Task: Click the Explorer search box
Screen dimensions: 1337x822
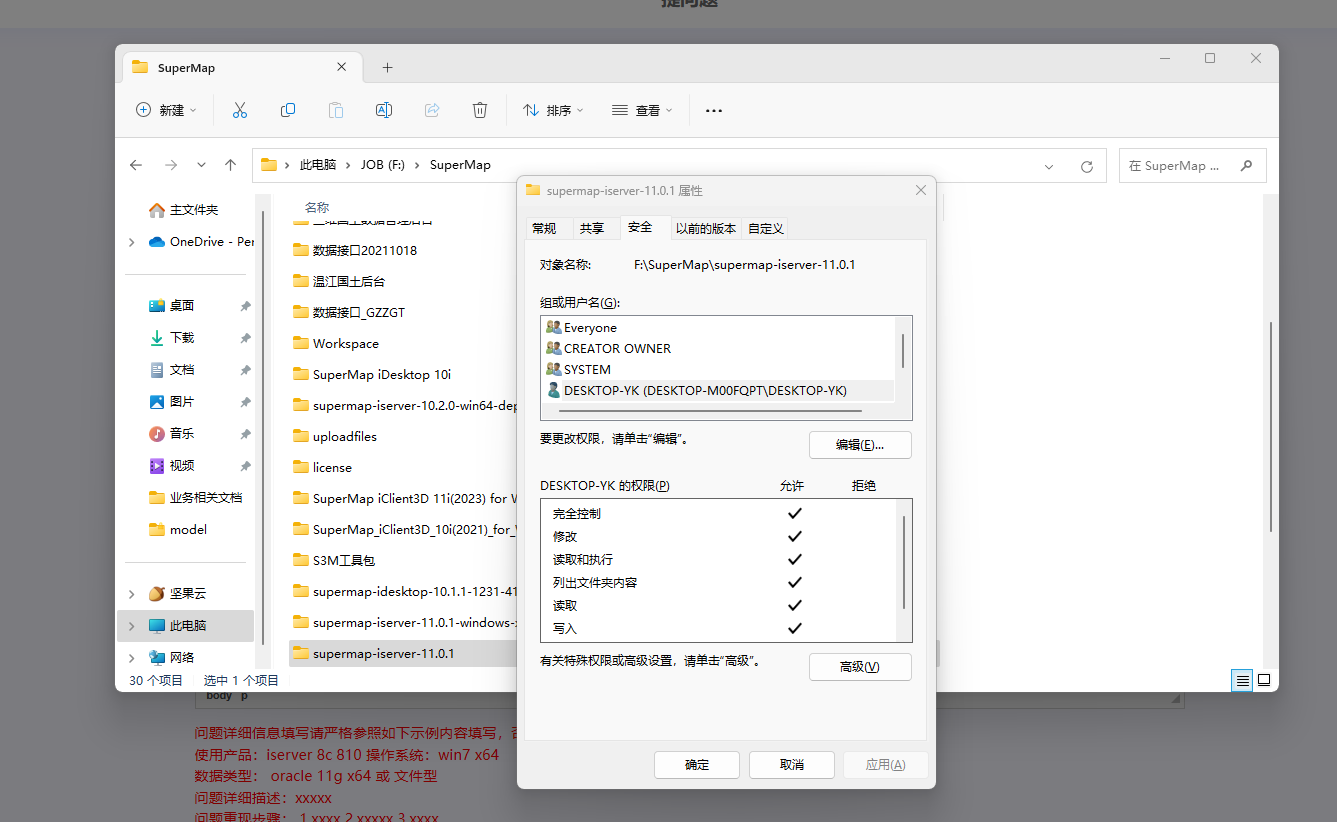Action: click(x=1193, y=166)
